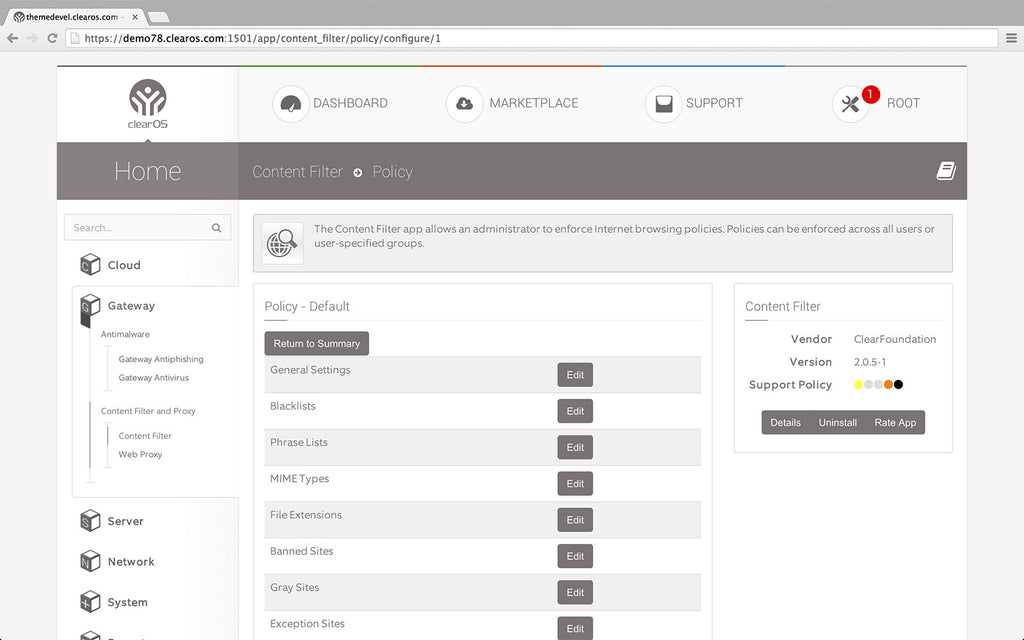Open Content Filter in sidebar
Image resolution: width=1024 pixels, height=640 pixels.
[145, 436]
